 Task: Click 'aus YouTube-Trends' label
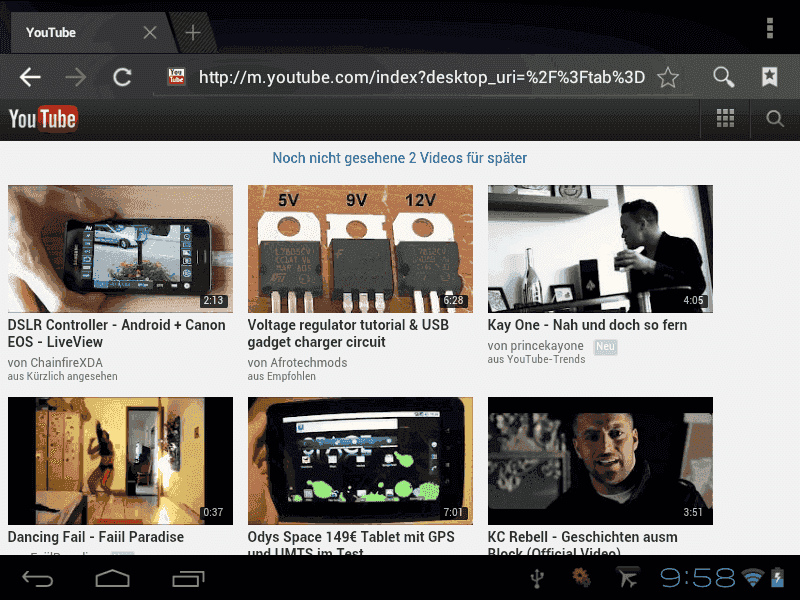click(x=536, y=359)
